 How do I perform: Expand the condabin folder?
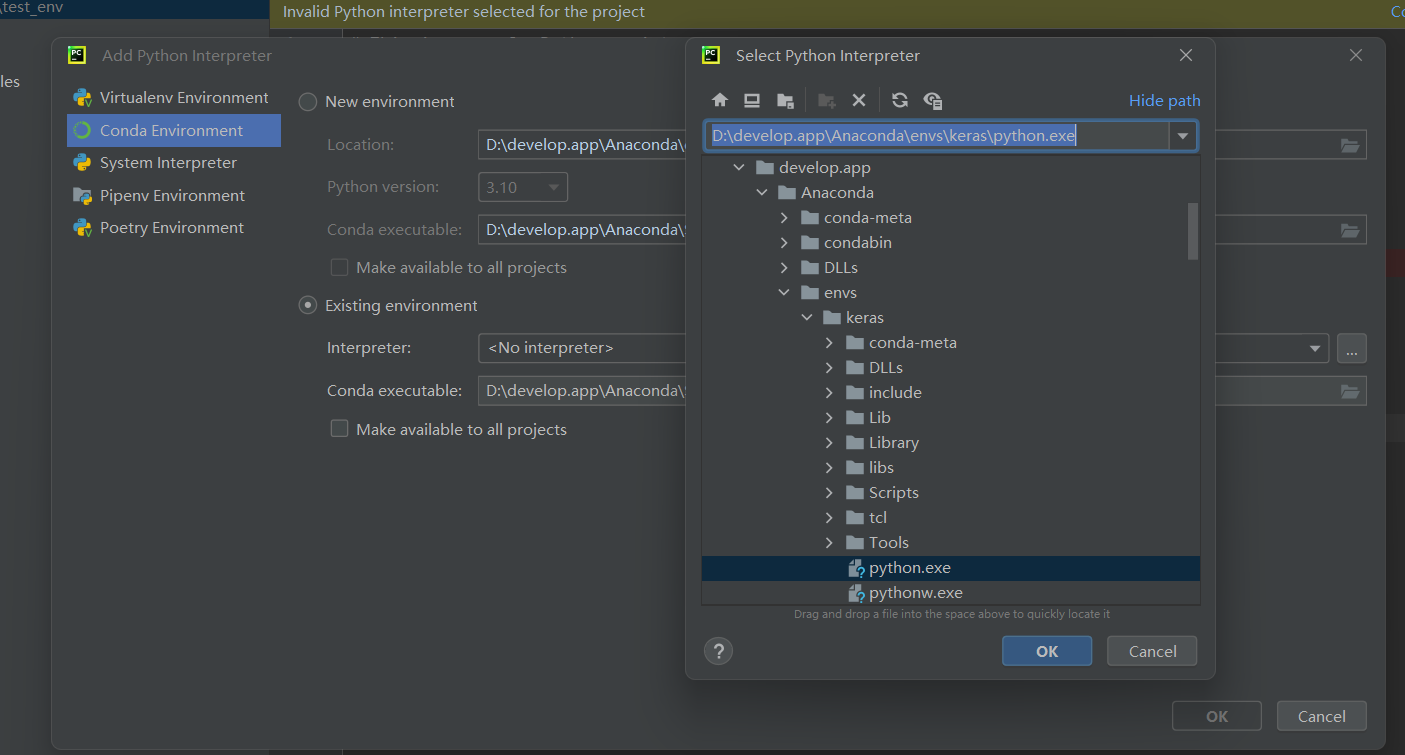point(785,243)
